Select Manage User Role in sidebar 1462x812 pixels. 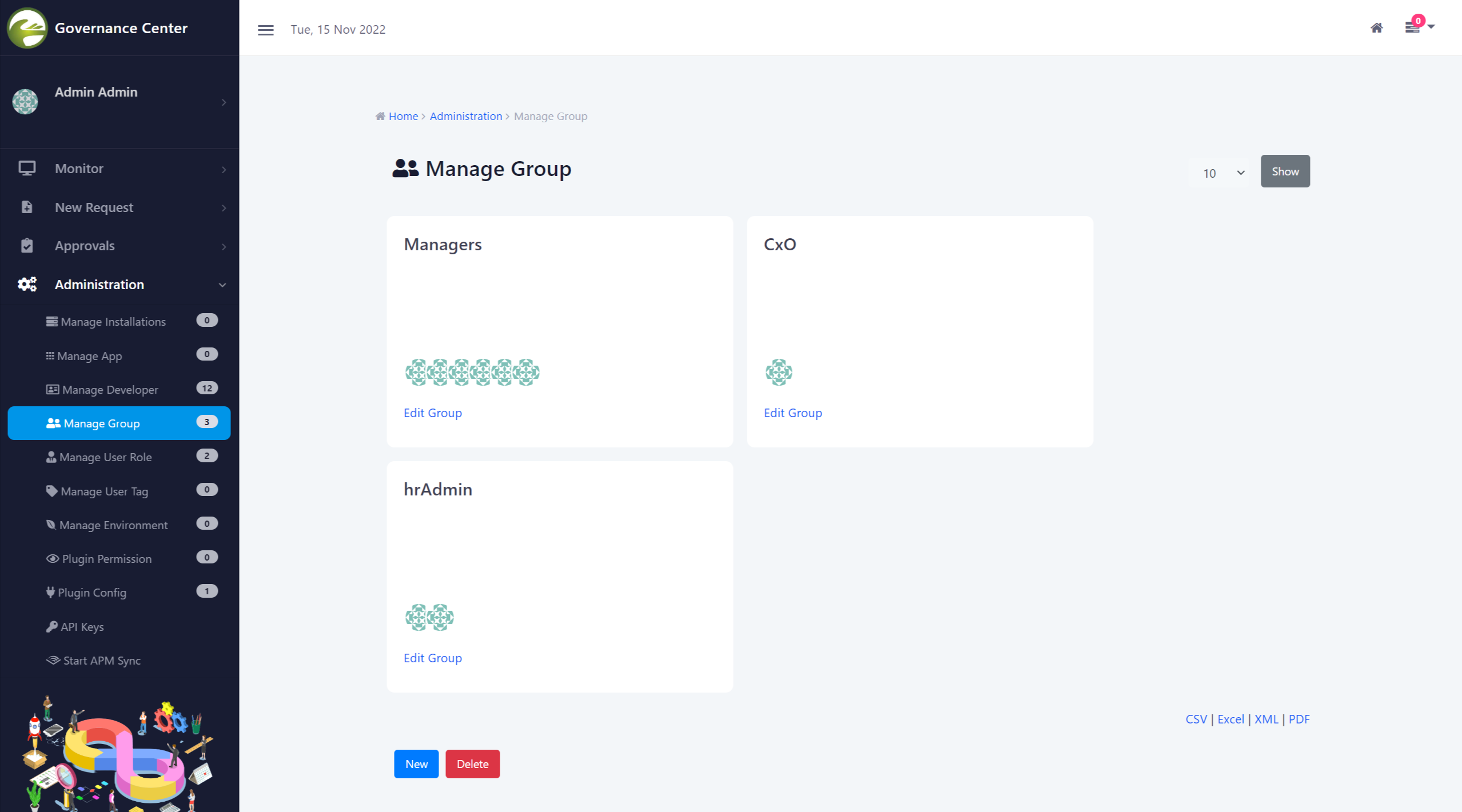(105, 457)
